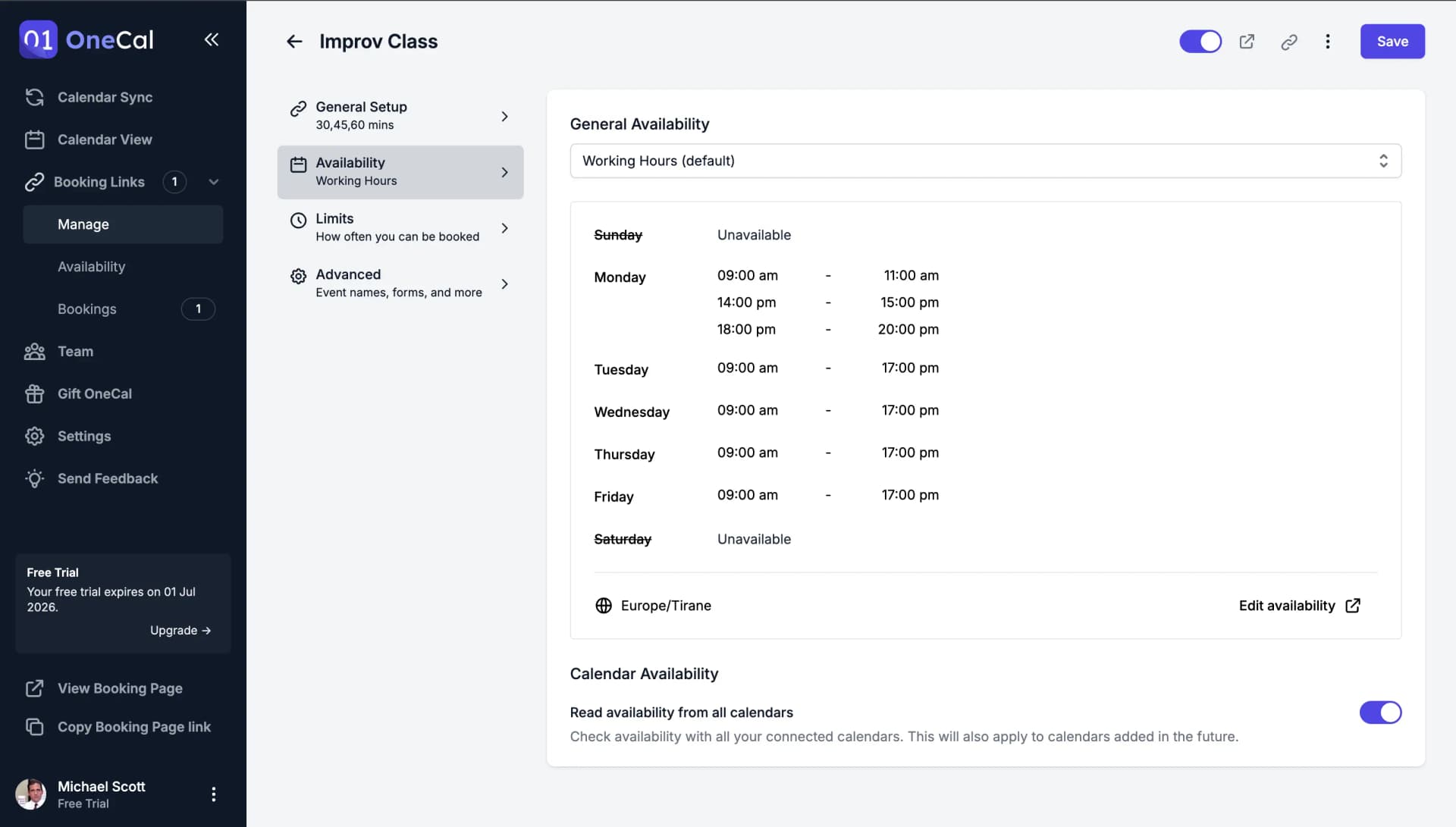Image resolution: width=1456 pixels, height=827 pixels.
Task: Click the Team sidebar icon
Action: pos(34,351)
